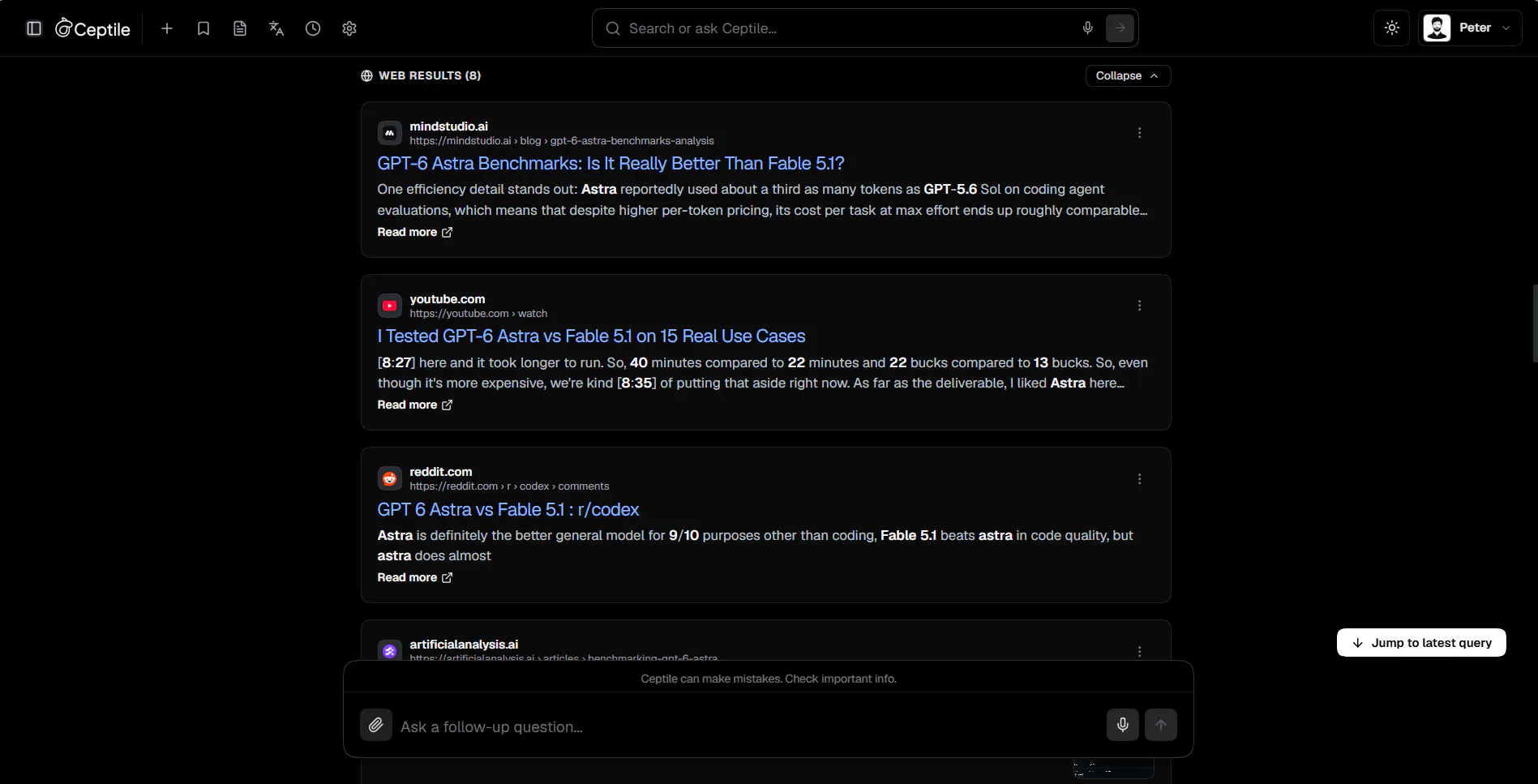
Task: Click Read more on reddit.com result
Action: click(415, 577)
